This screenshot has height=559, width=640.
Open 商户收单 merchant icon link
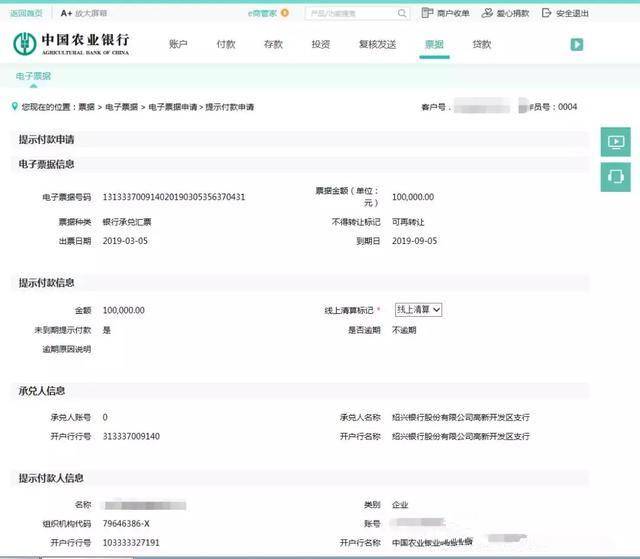(x=427, y=13)
